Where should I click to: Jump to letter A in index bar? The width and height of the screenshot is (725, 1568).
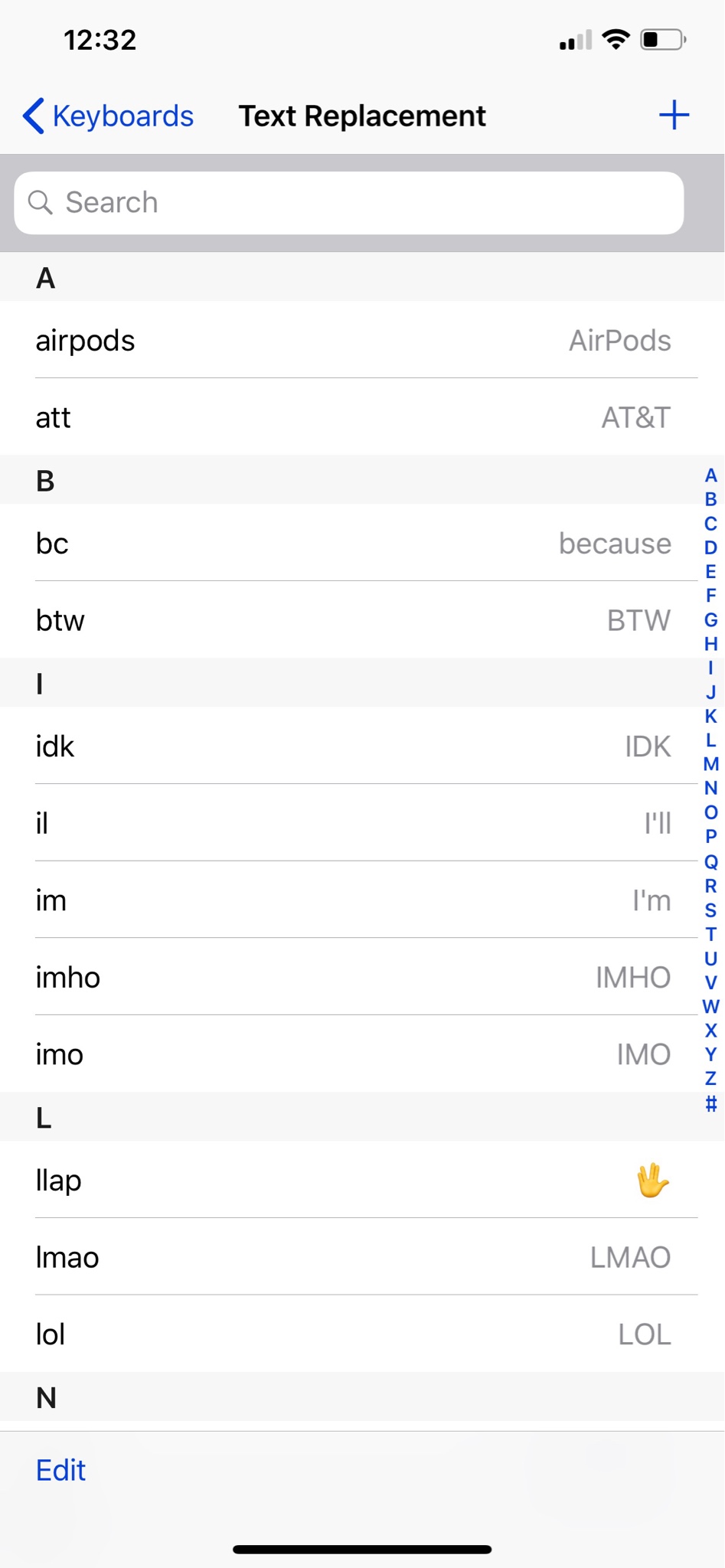[710, 475]
